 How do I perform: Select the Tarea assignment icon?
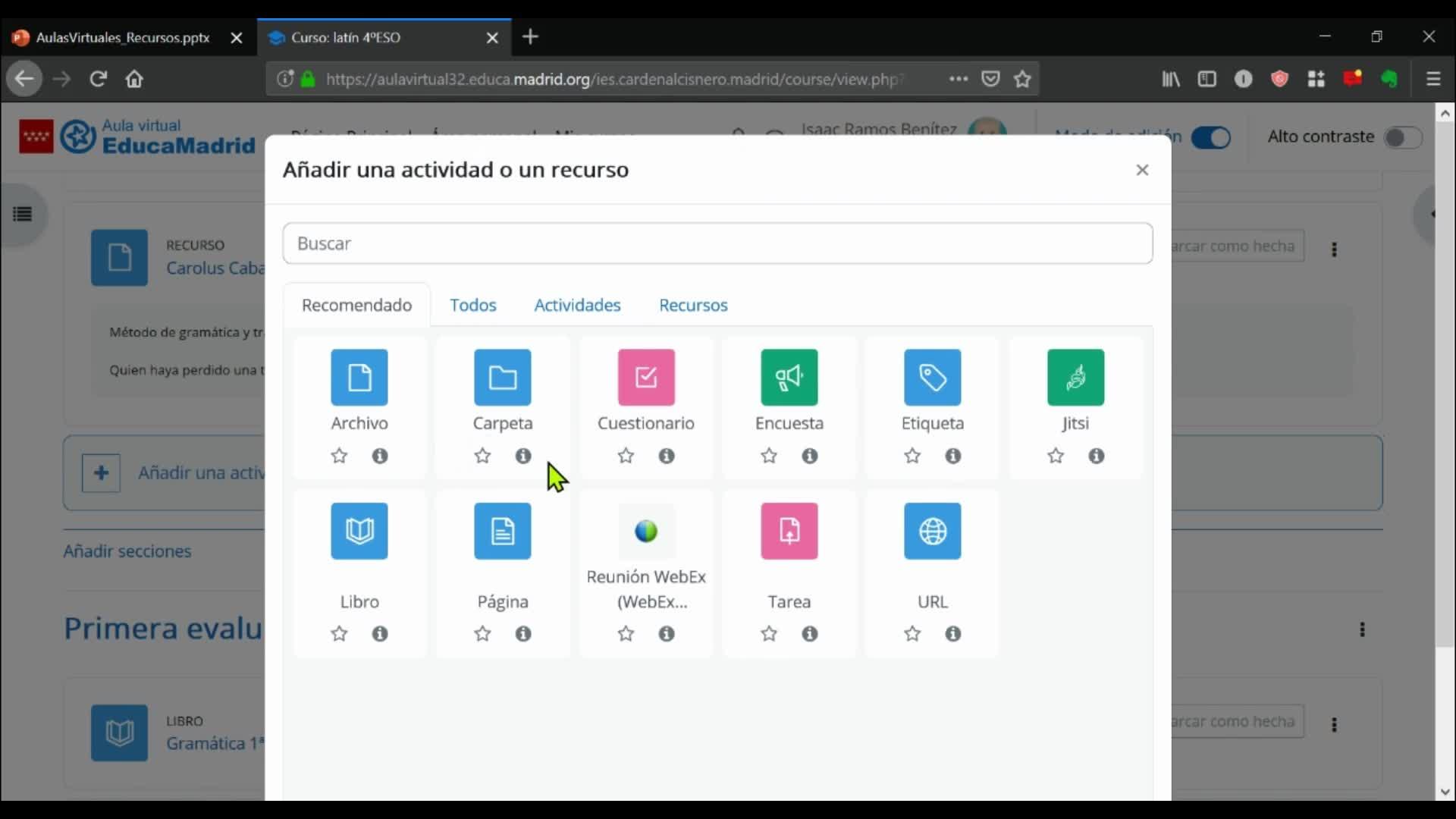coord(789,531)
